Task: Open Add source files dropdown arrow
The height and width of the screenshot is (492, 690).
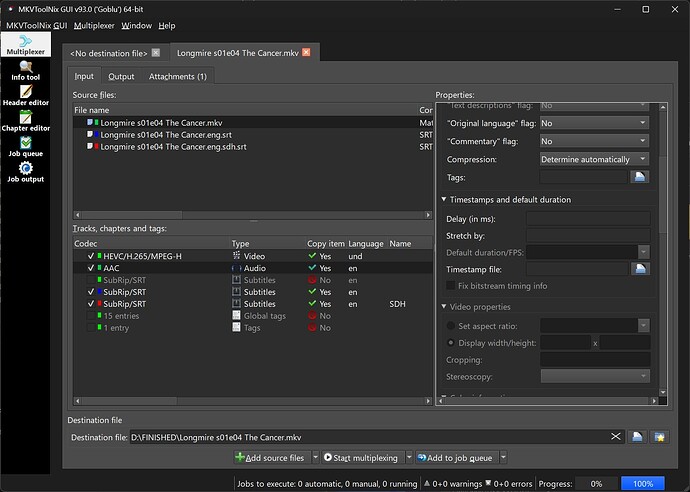Action: [x=316, y=458]
